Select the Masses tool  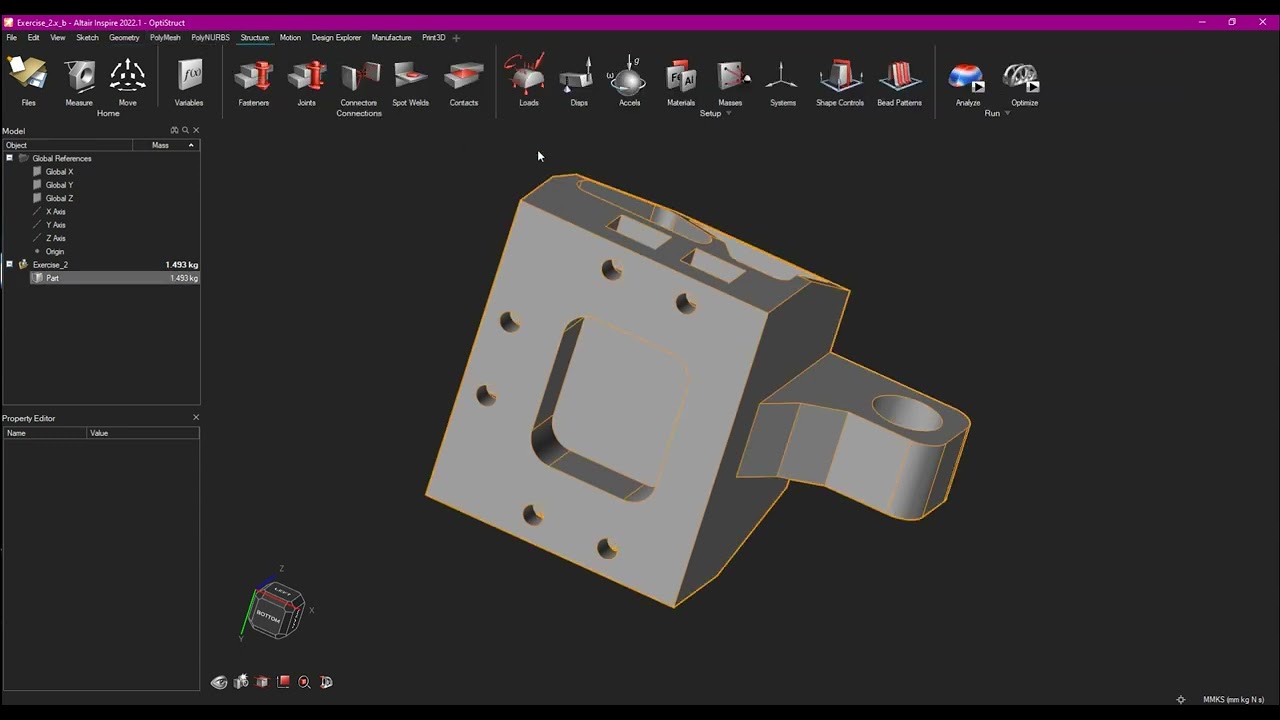[x=731, y=82]
